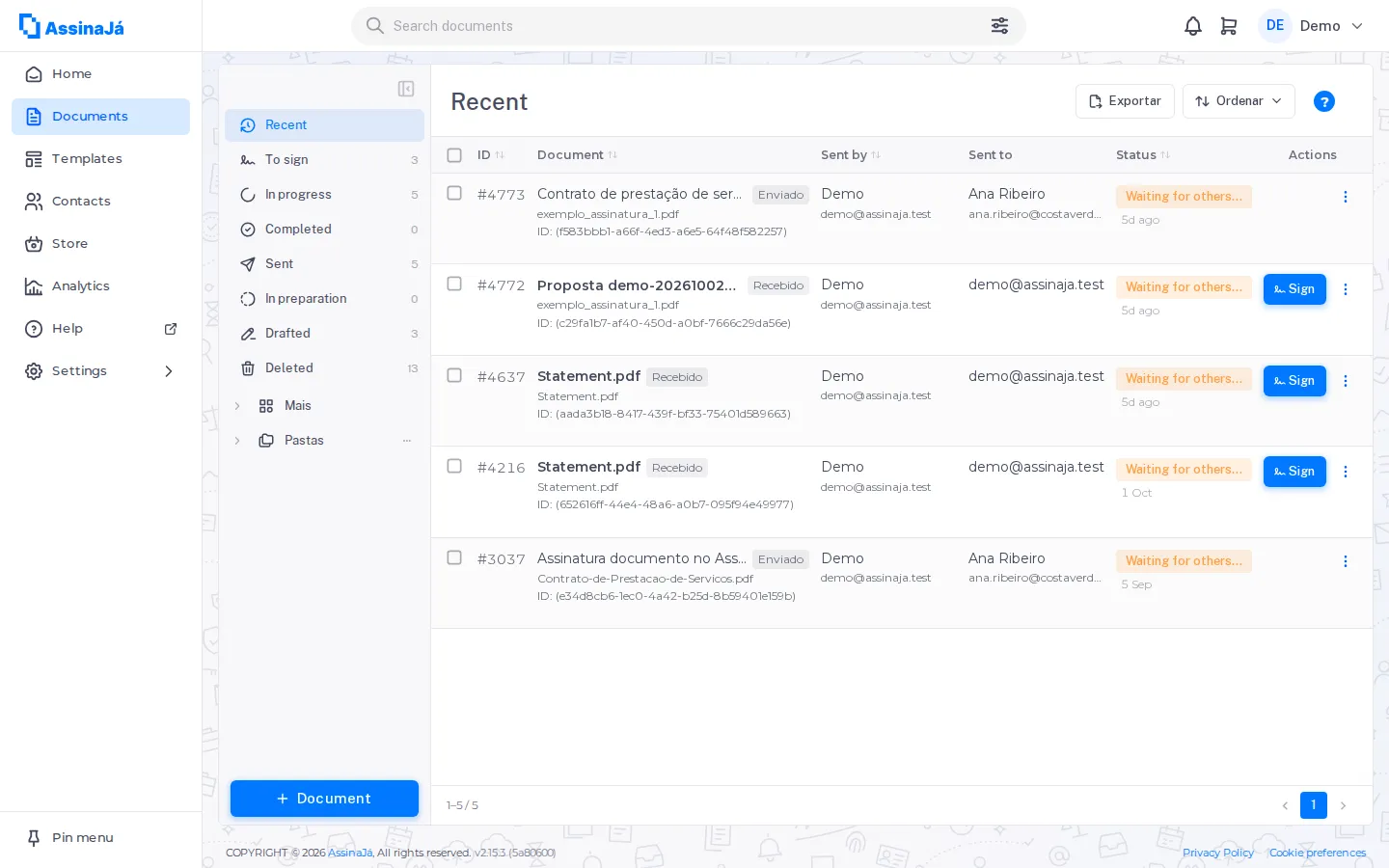Go to Templates in sidebar
Screen dimensions: 1389x868
click(x=100, y=159)
